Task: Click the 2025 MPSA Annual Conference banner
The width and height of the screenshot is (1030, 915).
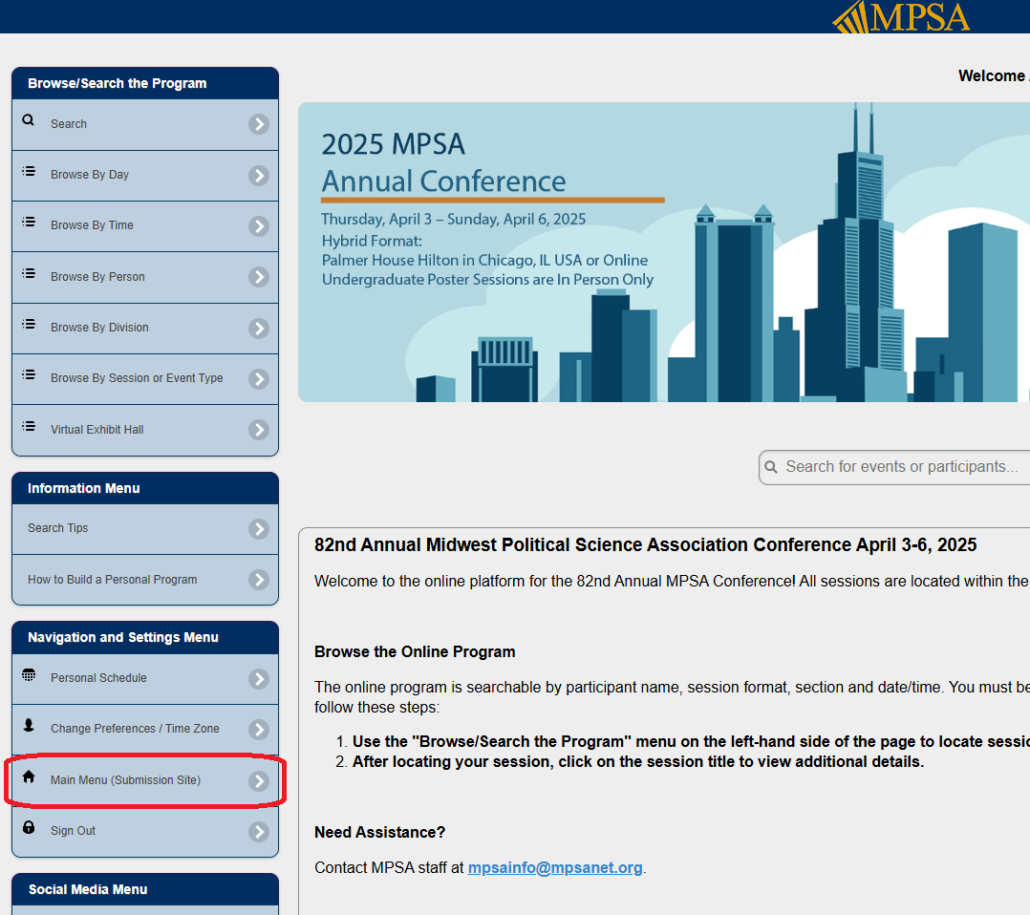Action: coord(664,252)
